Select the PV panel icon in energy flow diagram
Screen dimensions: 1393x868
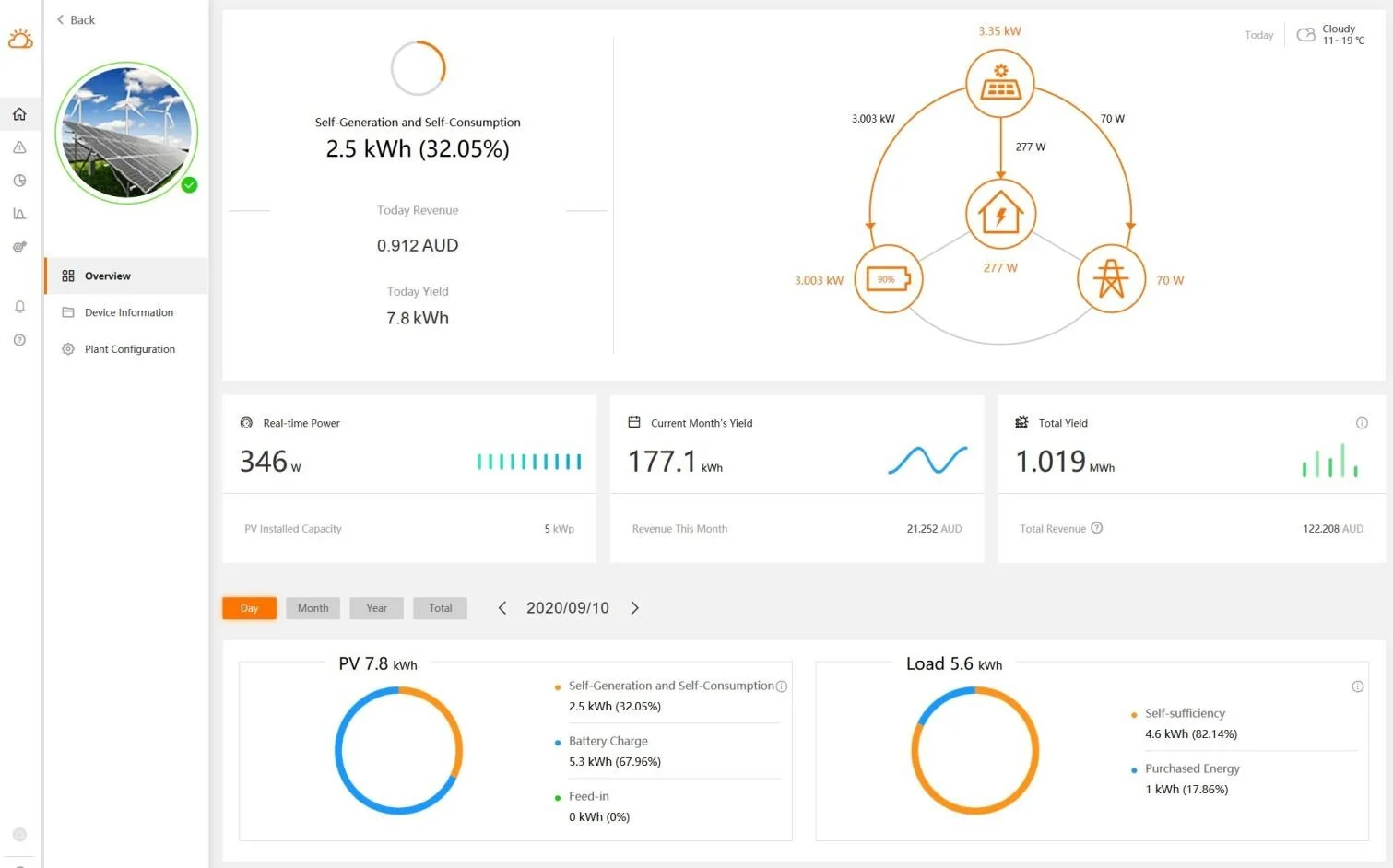click(x=1000, y=83)
